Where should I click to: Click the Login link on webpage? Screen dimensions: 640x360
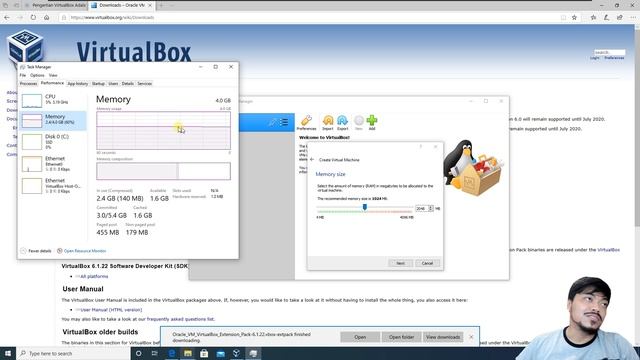coord(594,58)
